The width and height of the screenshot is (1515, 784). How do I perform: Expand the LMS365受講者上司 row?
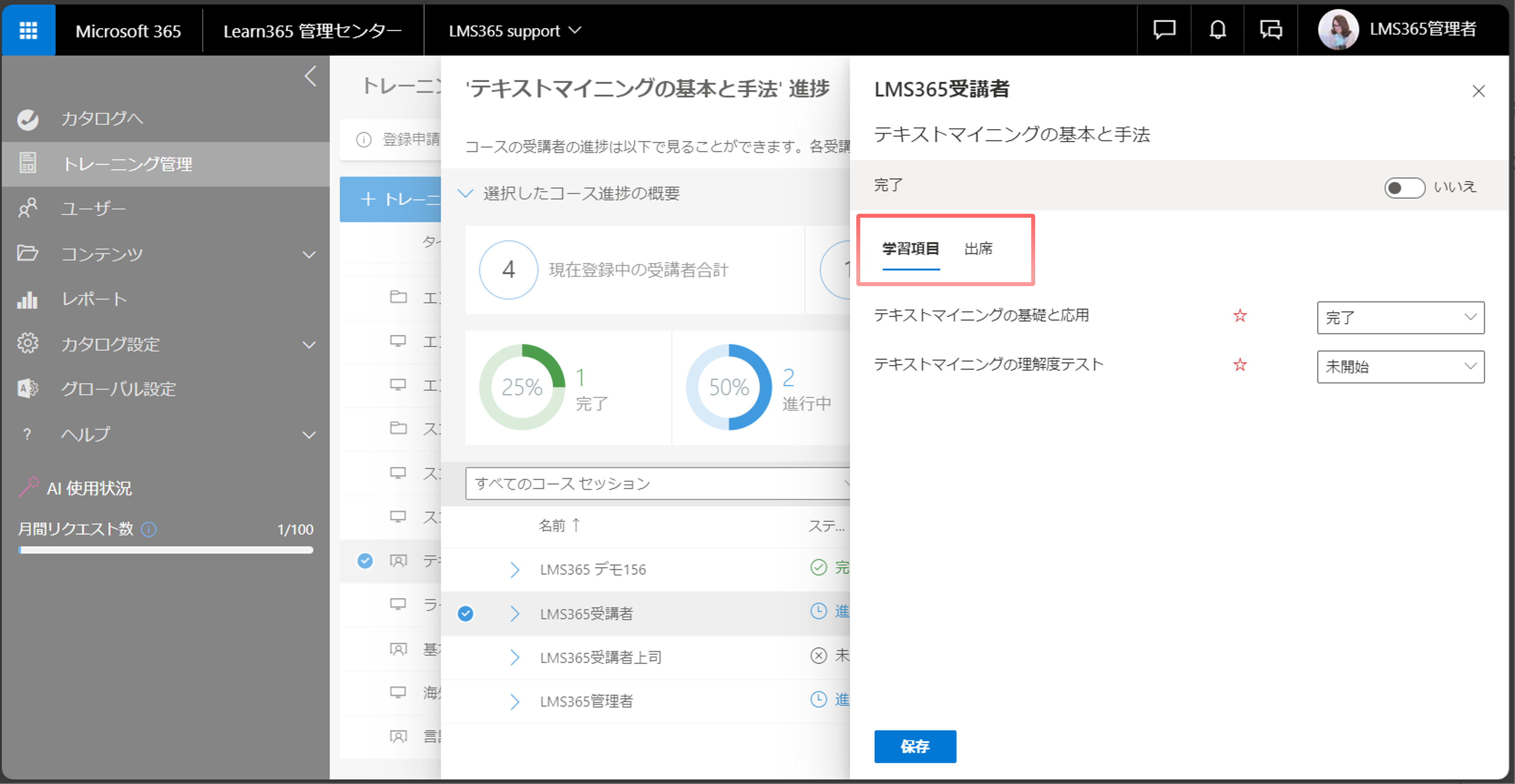click(514, 658)
